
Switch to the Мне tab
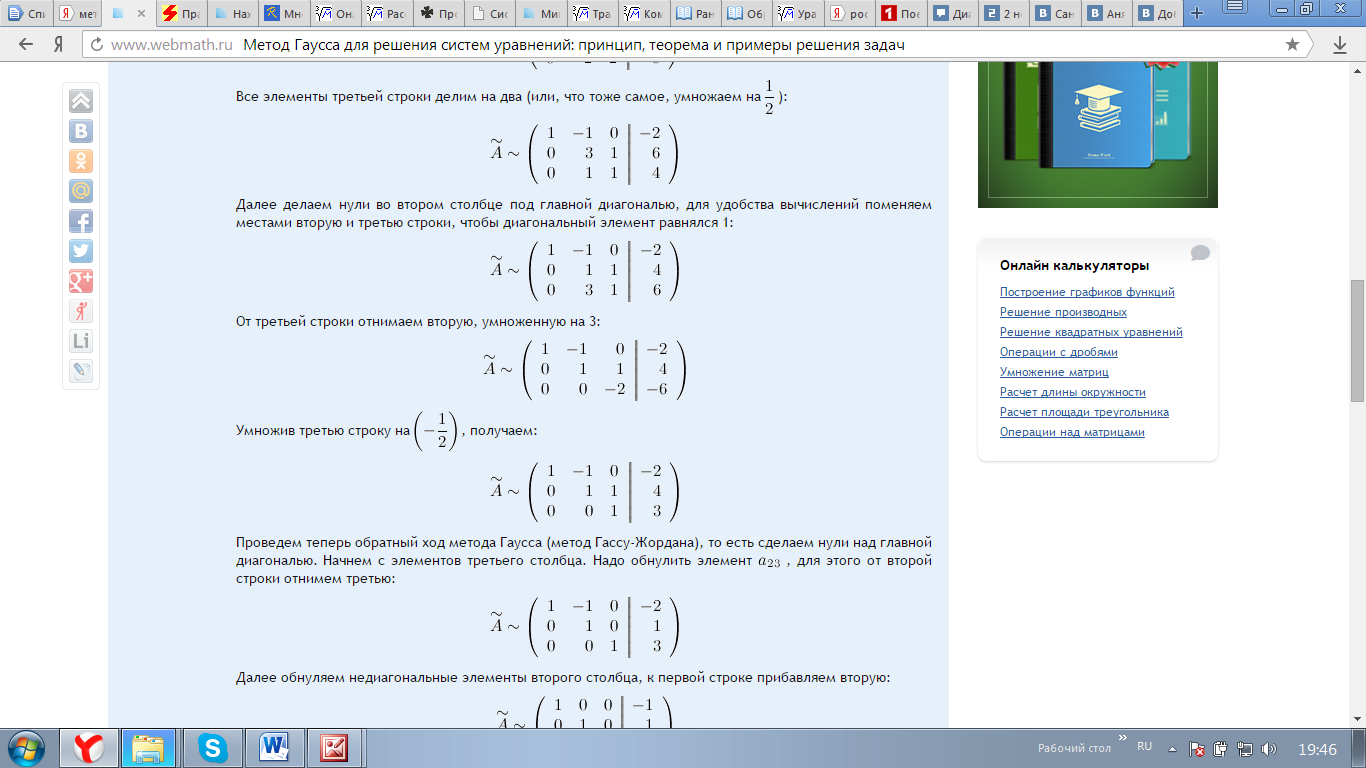283,14
